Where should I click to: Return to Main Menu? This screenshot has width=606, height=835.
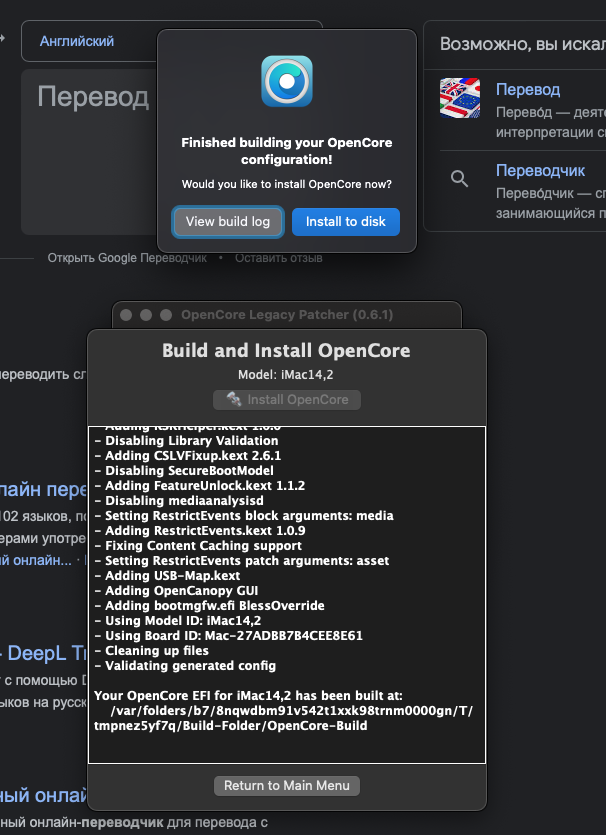(286, 785)
